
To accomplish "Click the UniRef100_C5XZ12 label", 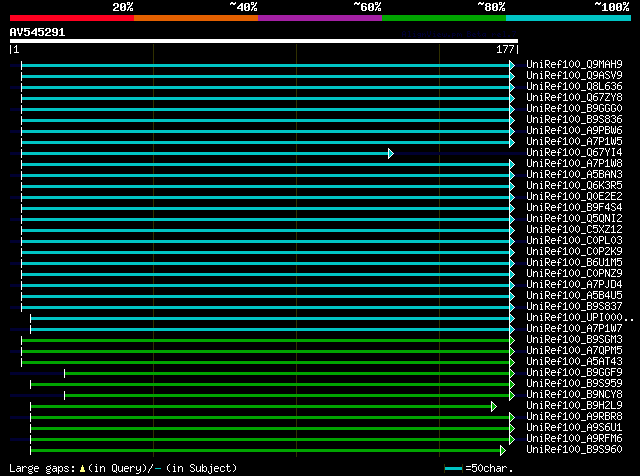I will (x=574, y=229).
